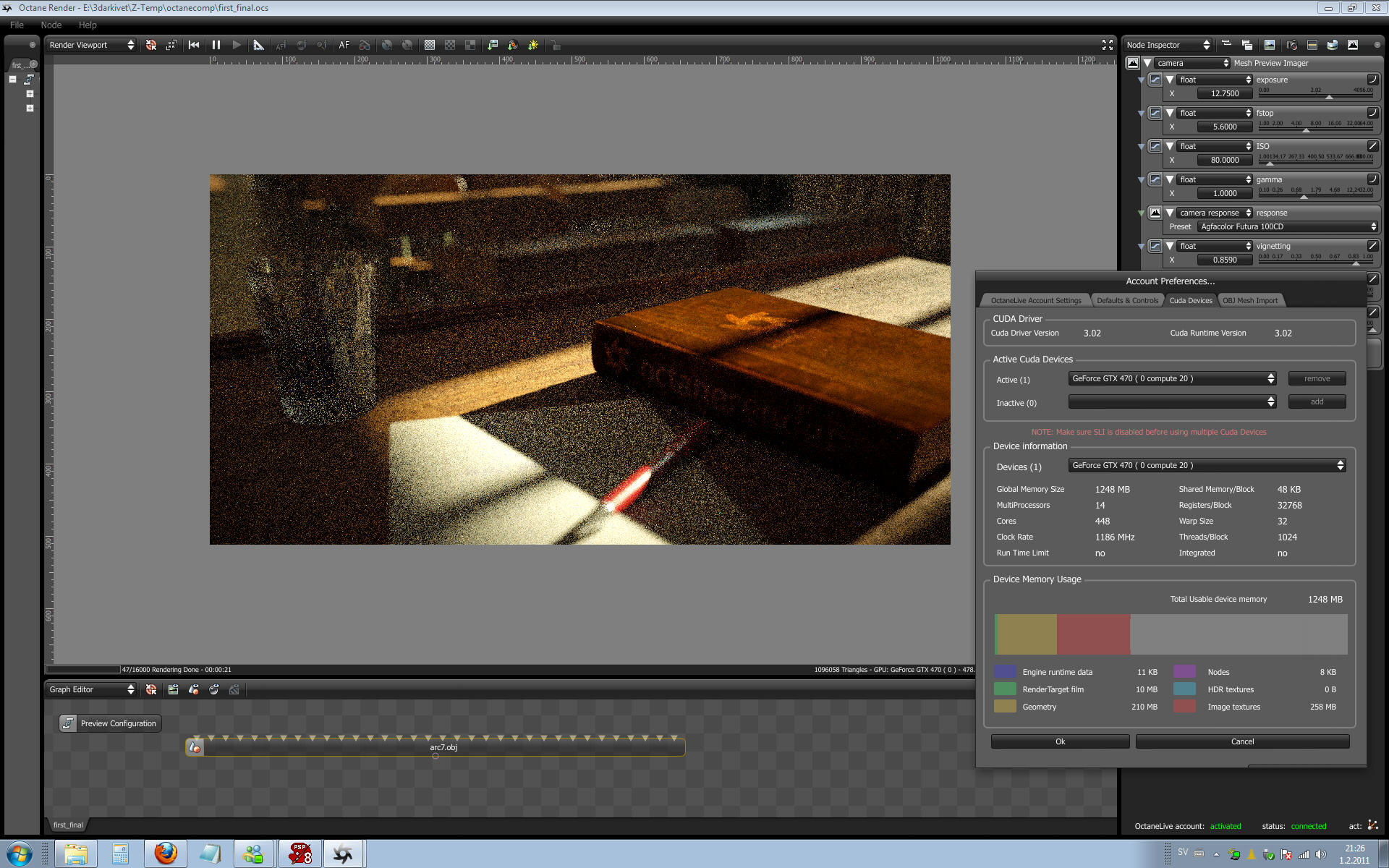This screenshot has height=868, width=1389.
Task: Click the measure ruler-triangle tool icon
Action: point(258,45)
